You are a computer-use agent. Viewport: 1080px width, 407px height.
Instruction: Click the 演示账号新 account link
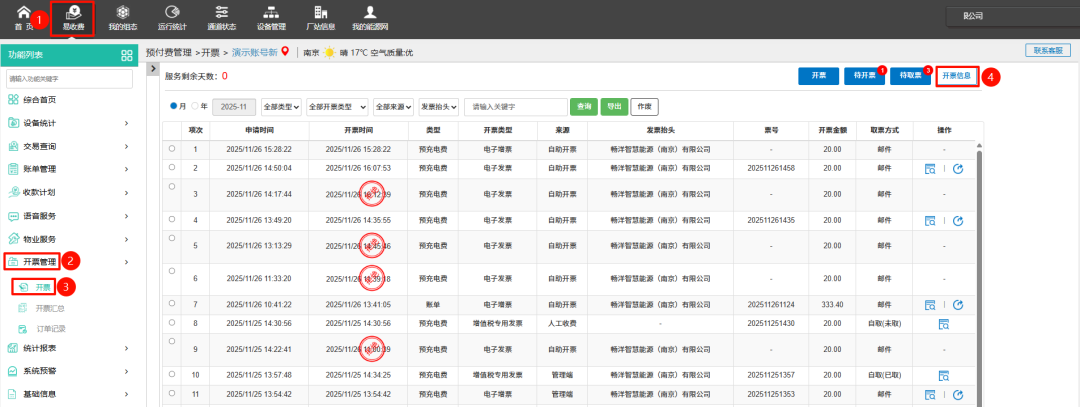click(x=254, y=52)
